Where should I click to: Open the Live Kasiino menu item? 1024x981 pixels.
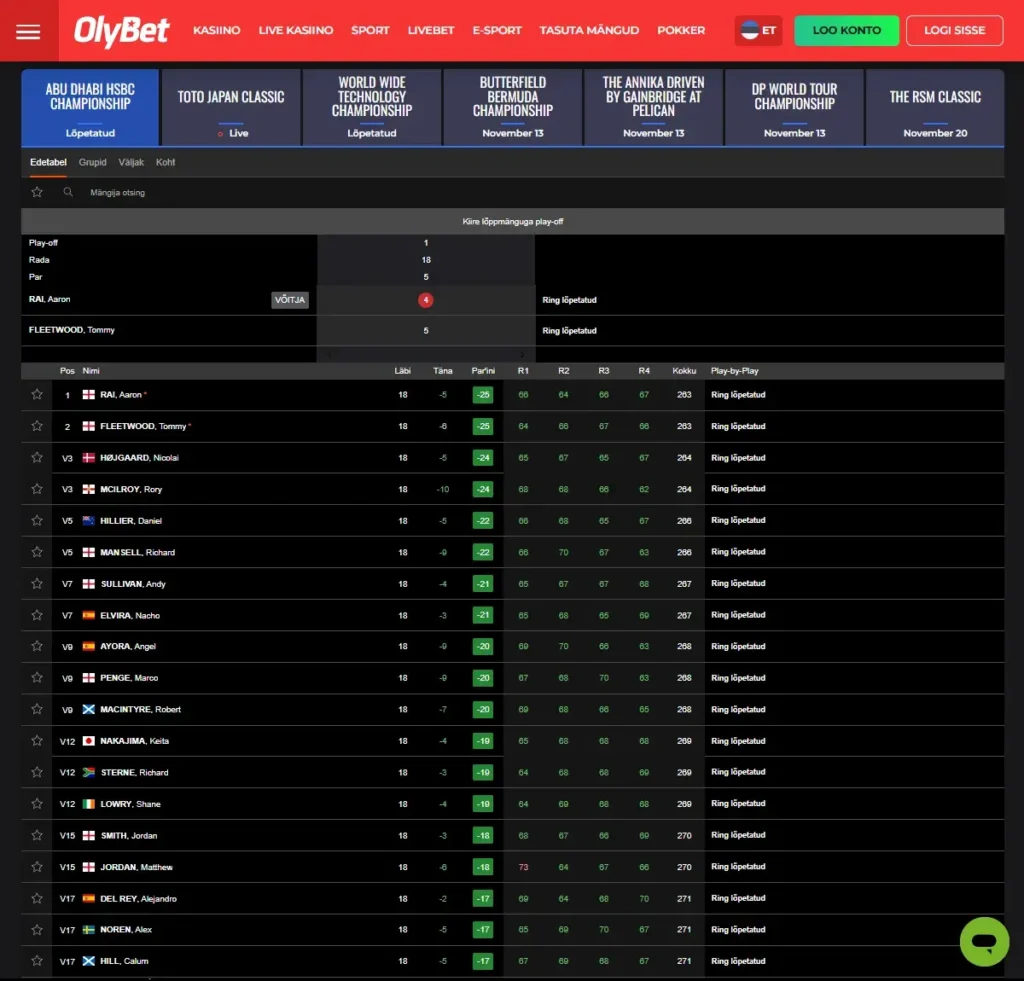coord(295,31)
